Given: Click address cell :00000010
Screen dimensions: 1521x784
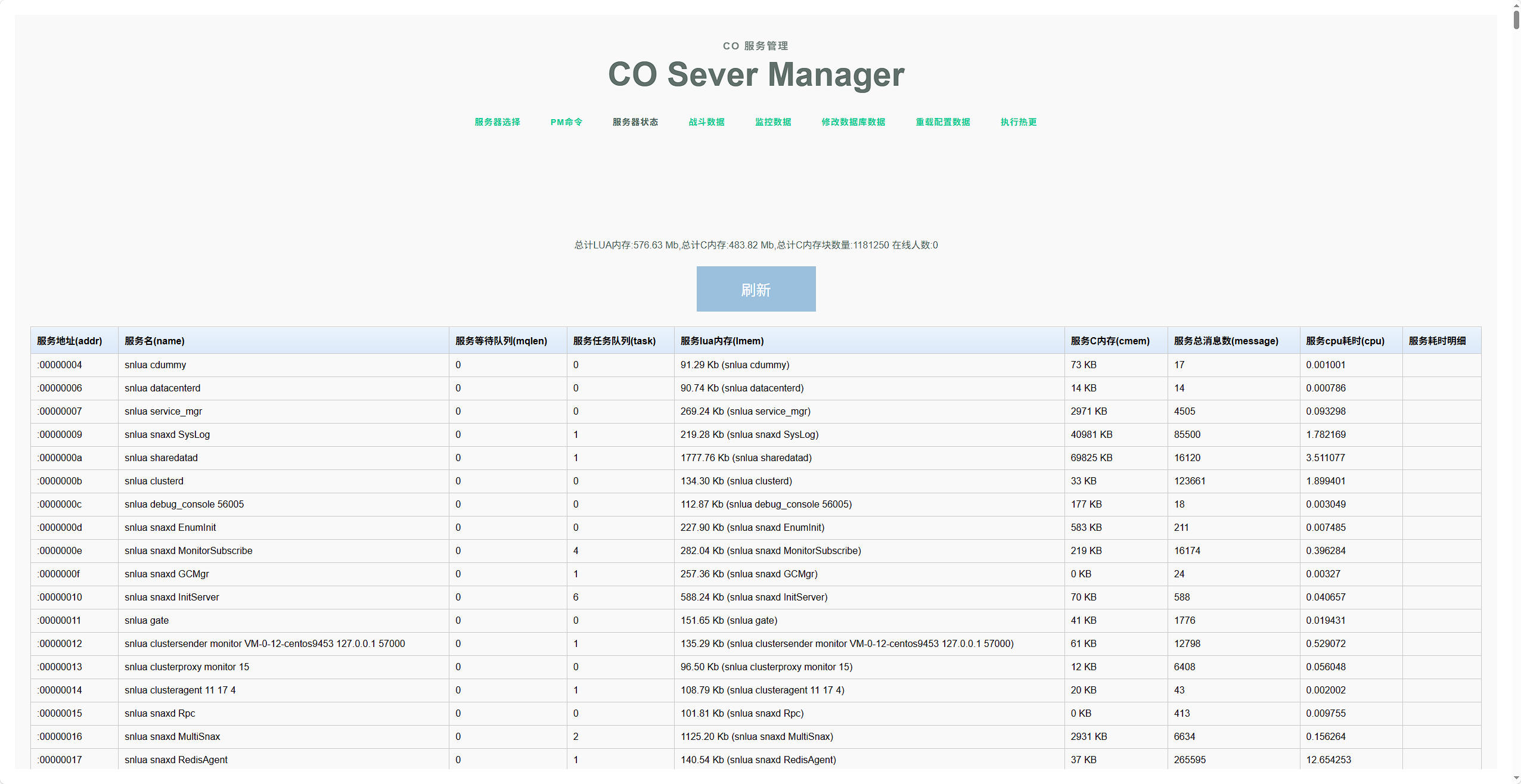Looking at the screenshot, I should pos(75,598).
